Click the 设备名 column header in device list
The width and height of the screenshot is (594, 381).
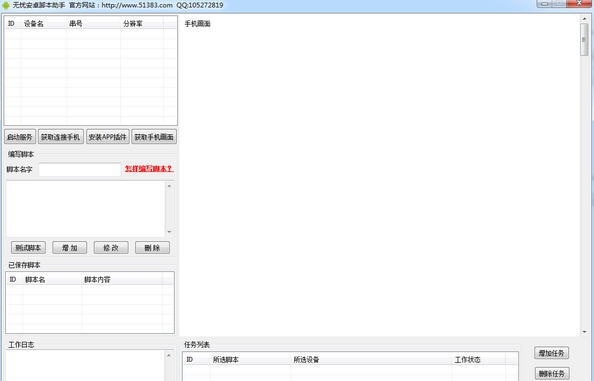coord(44,23)
